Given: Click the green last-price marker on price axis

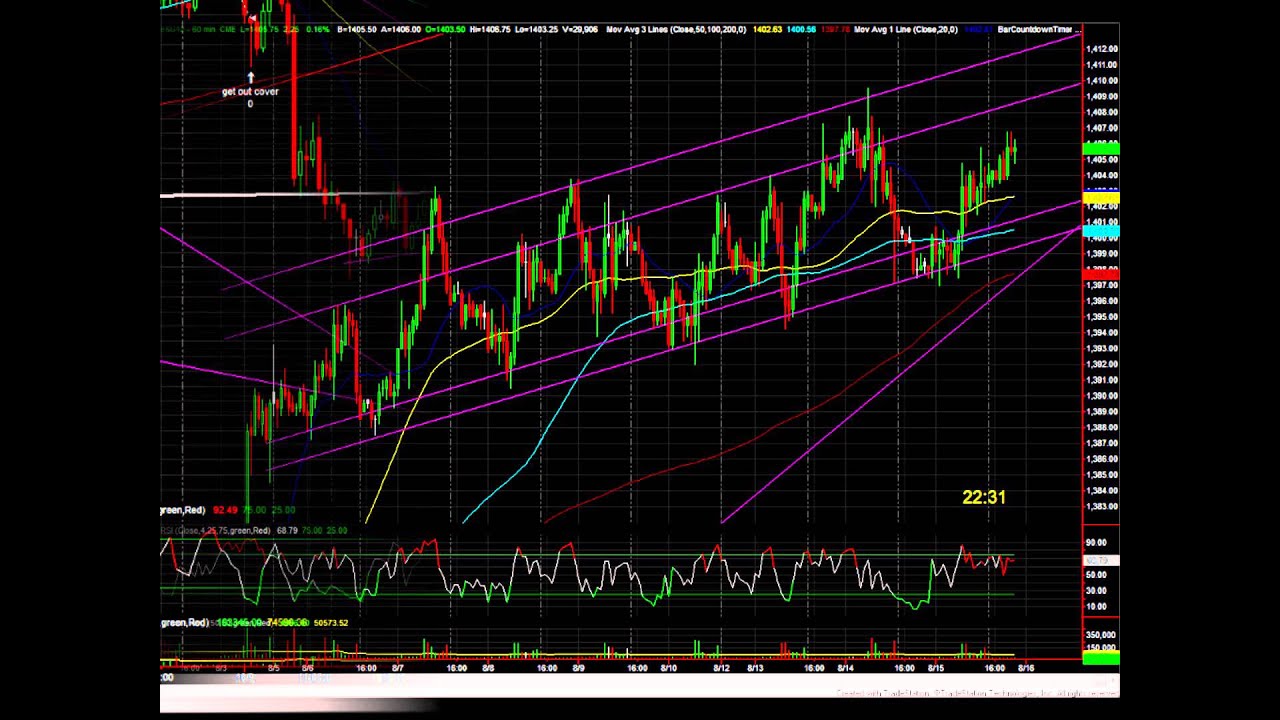Looking at the screenshot, I should 1101,149.
